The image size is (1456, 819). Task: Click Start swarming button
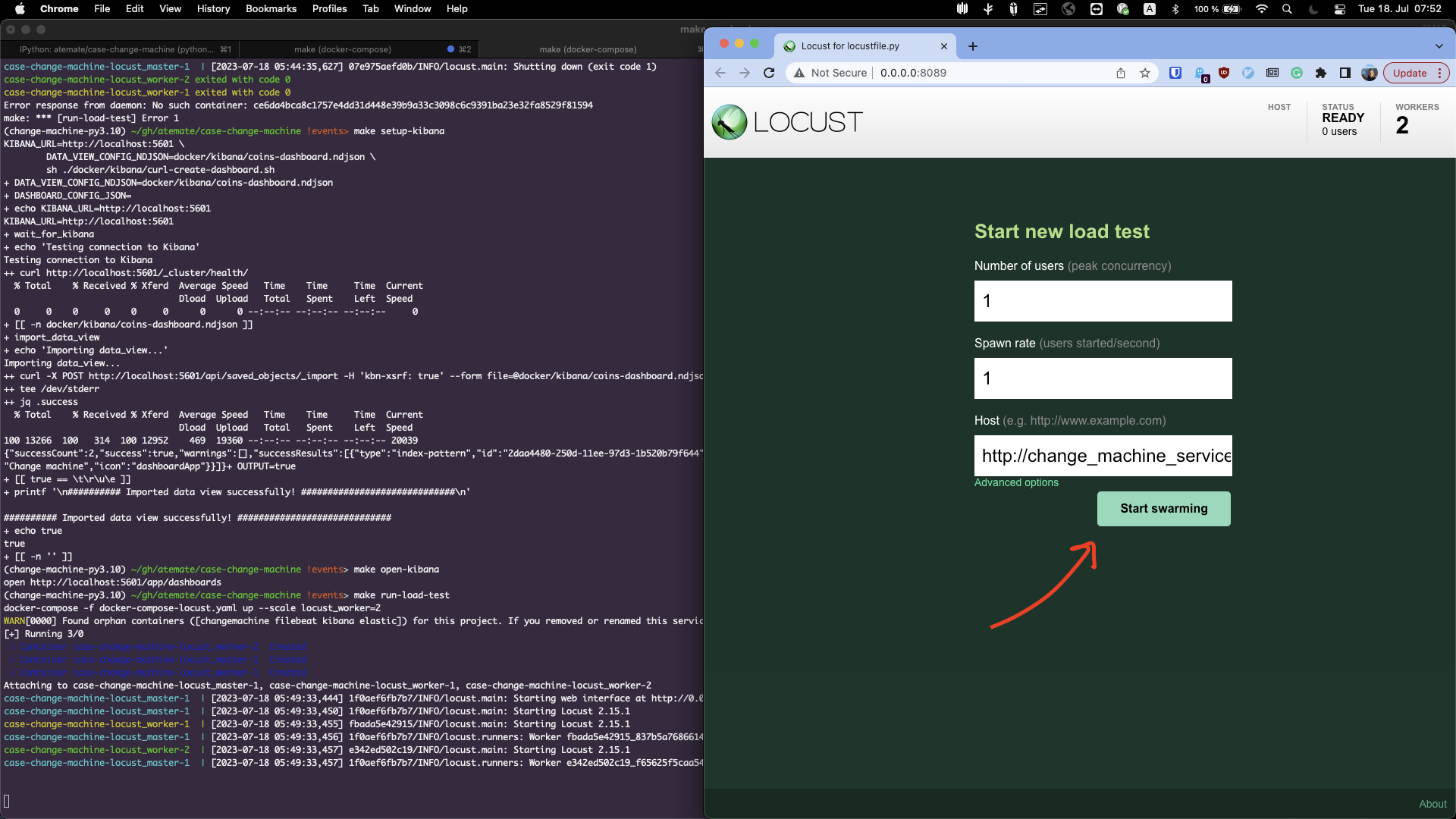click(1163, 508)
